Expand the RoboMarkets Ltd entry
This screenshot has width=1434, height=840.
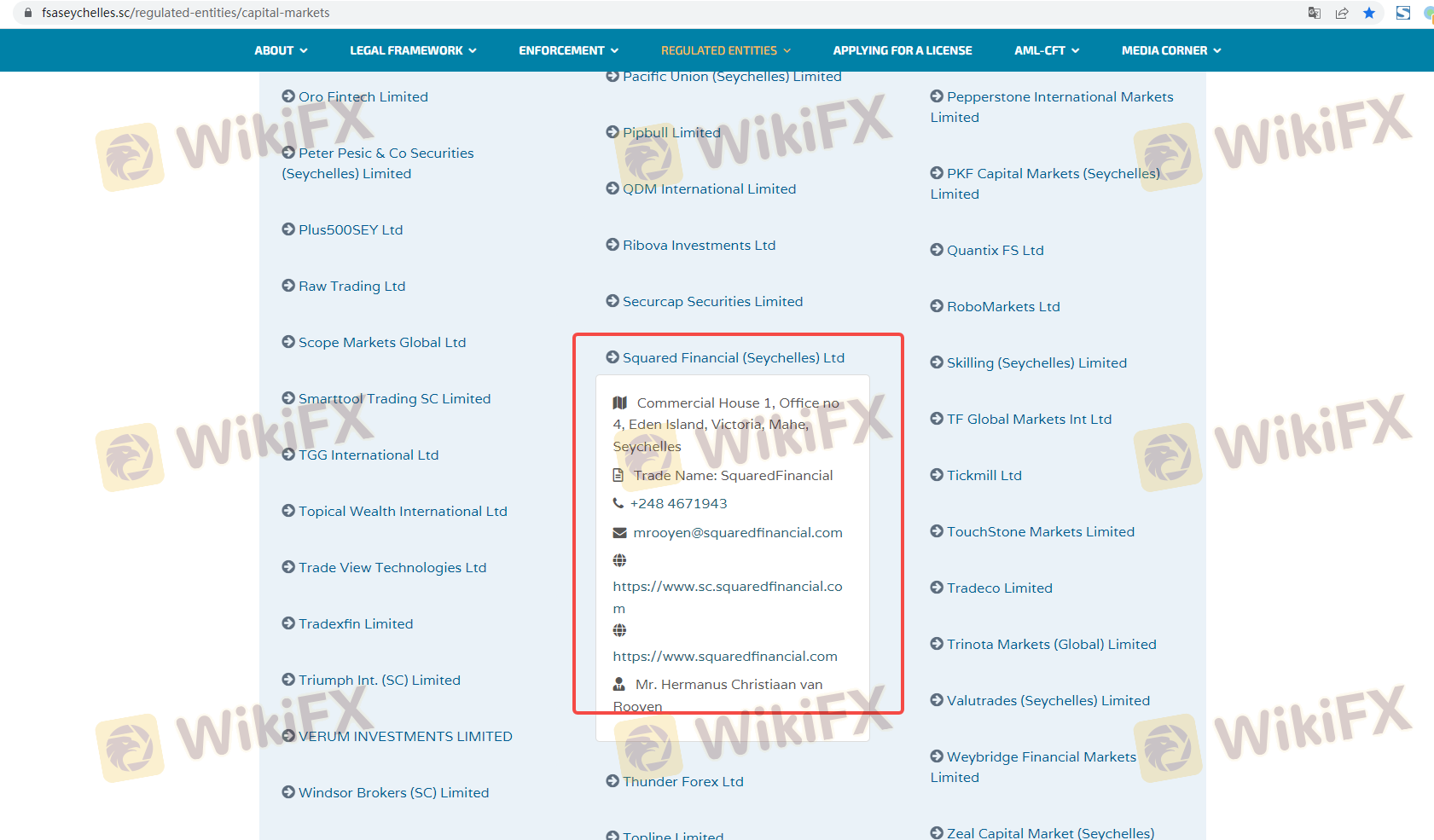1002,306
